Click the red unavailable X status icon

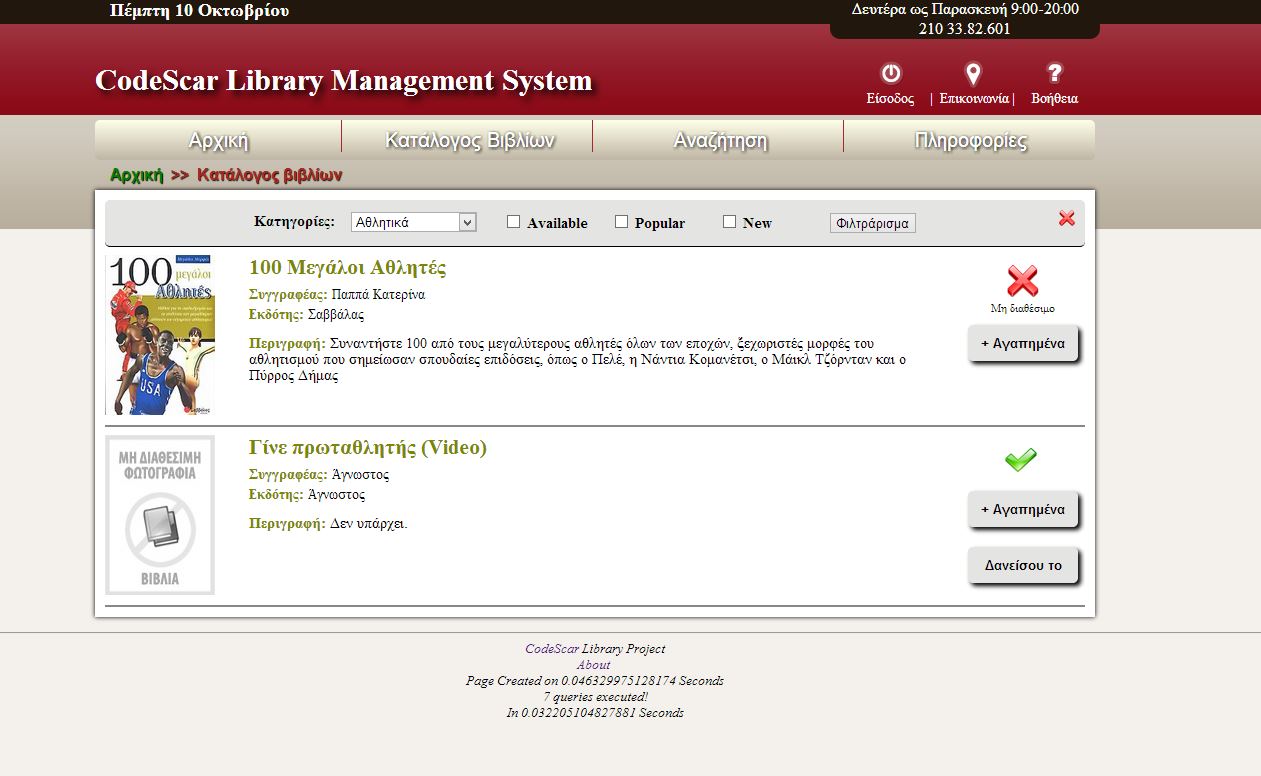1022,281
